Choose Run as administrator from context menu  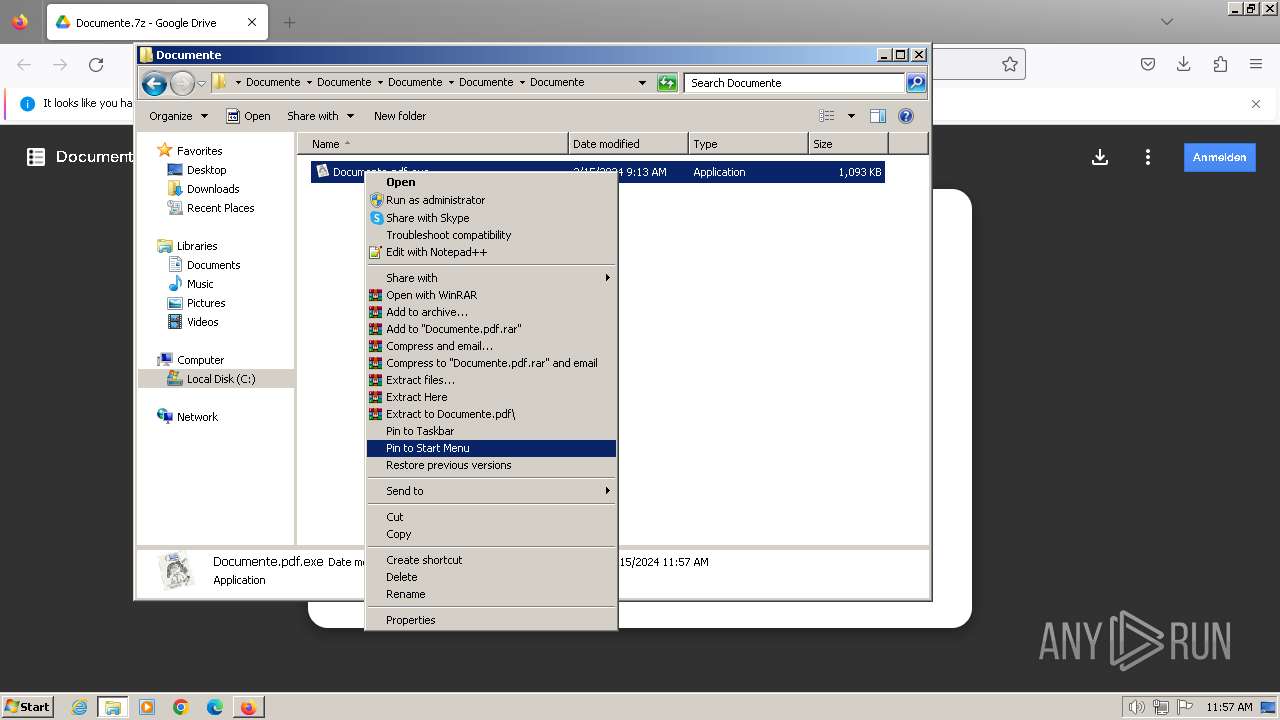coord(491,200)
